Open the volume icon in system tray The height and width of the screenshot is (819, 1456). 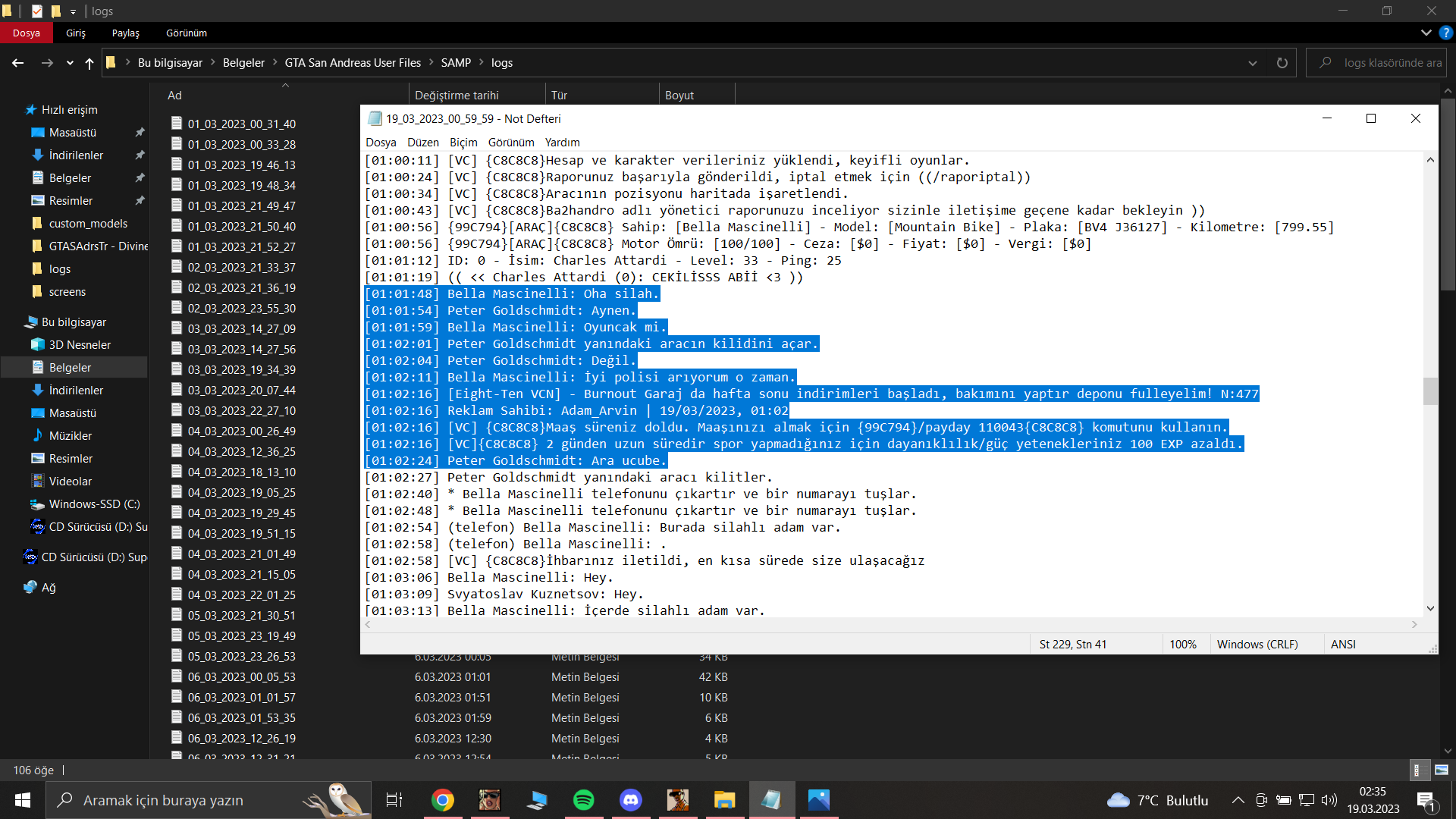(x=1329, y=800)
